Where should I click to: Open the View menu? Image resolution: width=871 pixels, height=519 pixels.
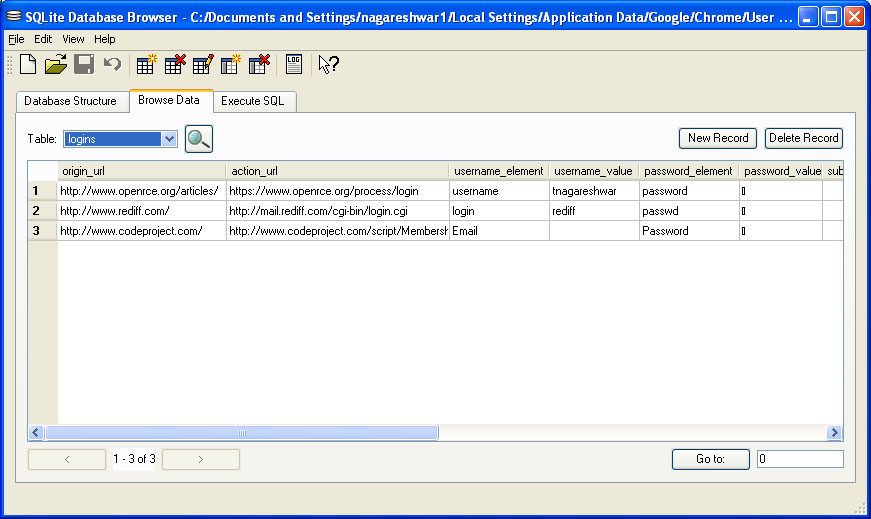pyautogui.click(x=73, y=39)
